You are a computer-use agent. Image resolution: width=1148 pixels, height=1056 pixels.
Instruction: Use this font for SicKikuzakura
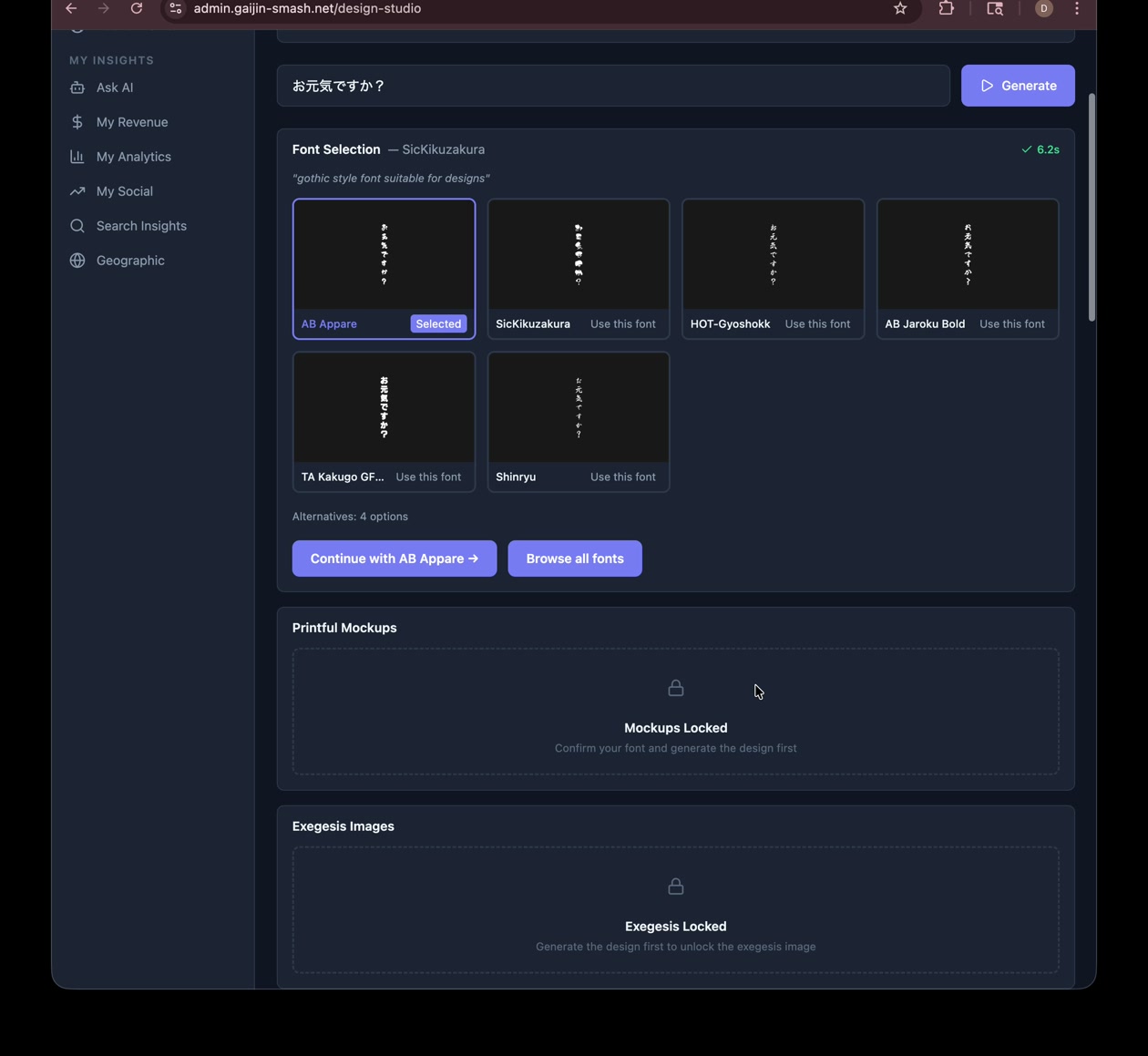[x=622, y=324]
